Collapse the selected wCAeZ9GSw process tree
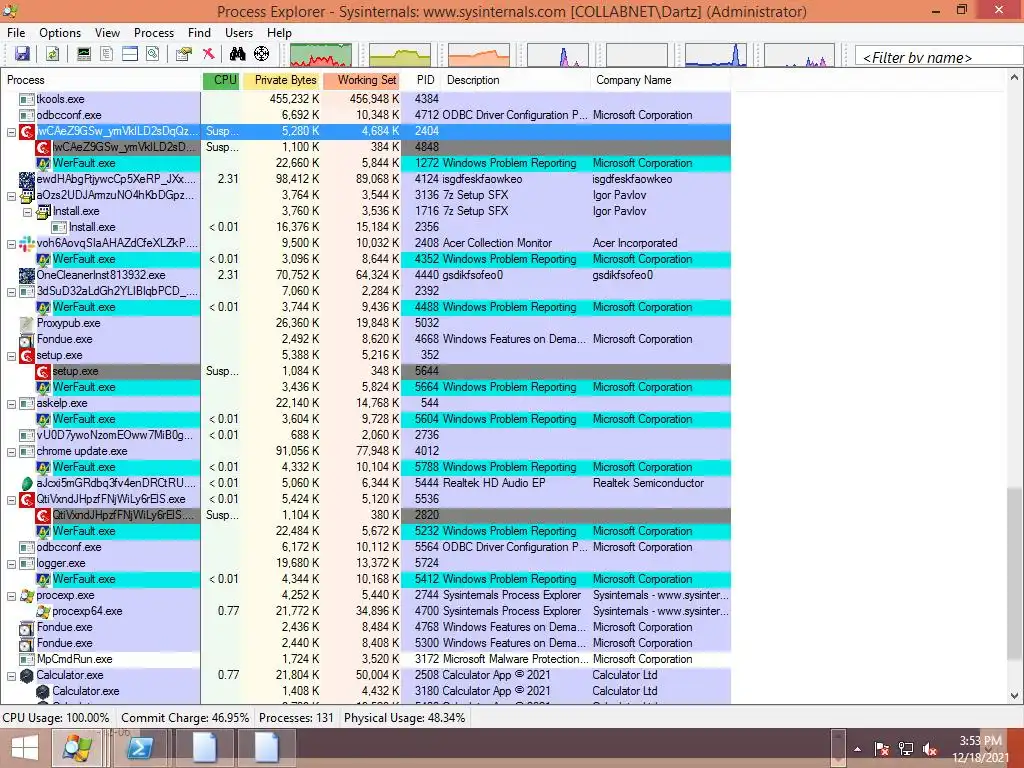Image resolution: width=1024 pixels, height=768 pixels. 11,132
